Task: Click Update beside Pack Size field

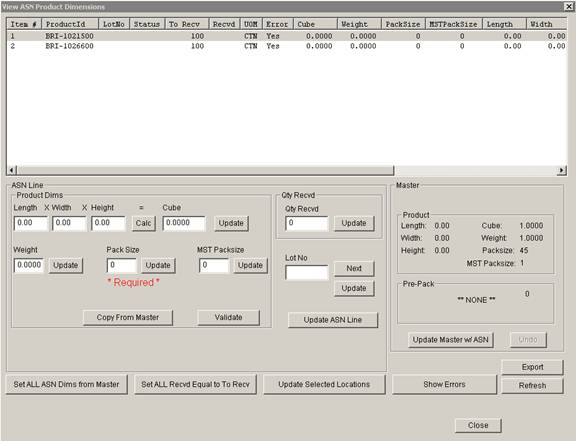Action: point(158,265)
